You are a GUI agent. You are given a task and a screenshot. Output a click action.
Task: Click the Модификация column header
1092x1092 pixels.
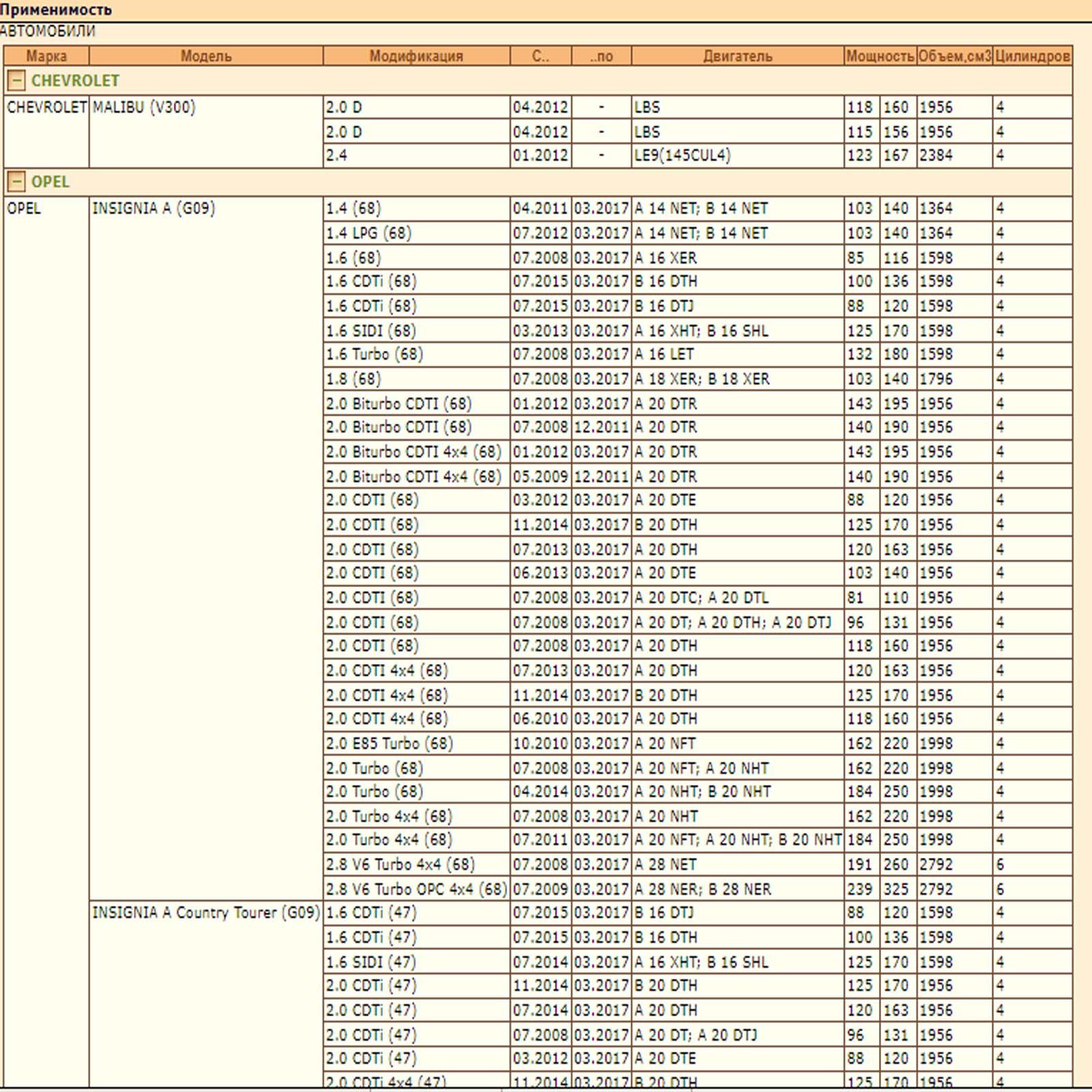tap(416, 56)
